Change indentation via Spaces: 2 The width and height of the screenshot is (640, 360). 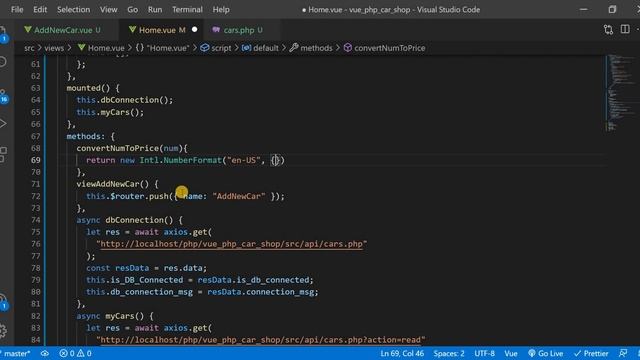tap(449, 353)
